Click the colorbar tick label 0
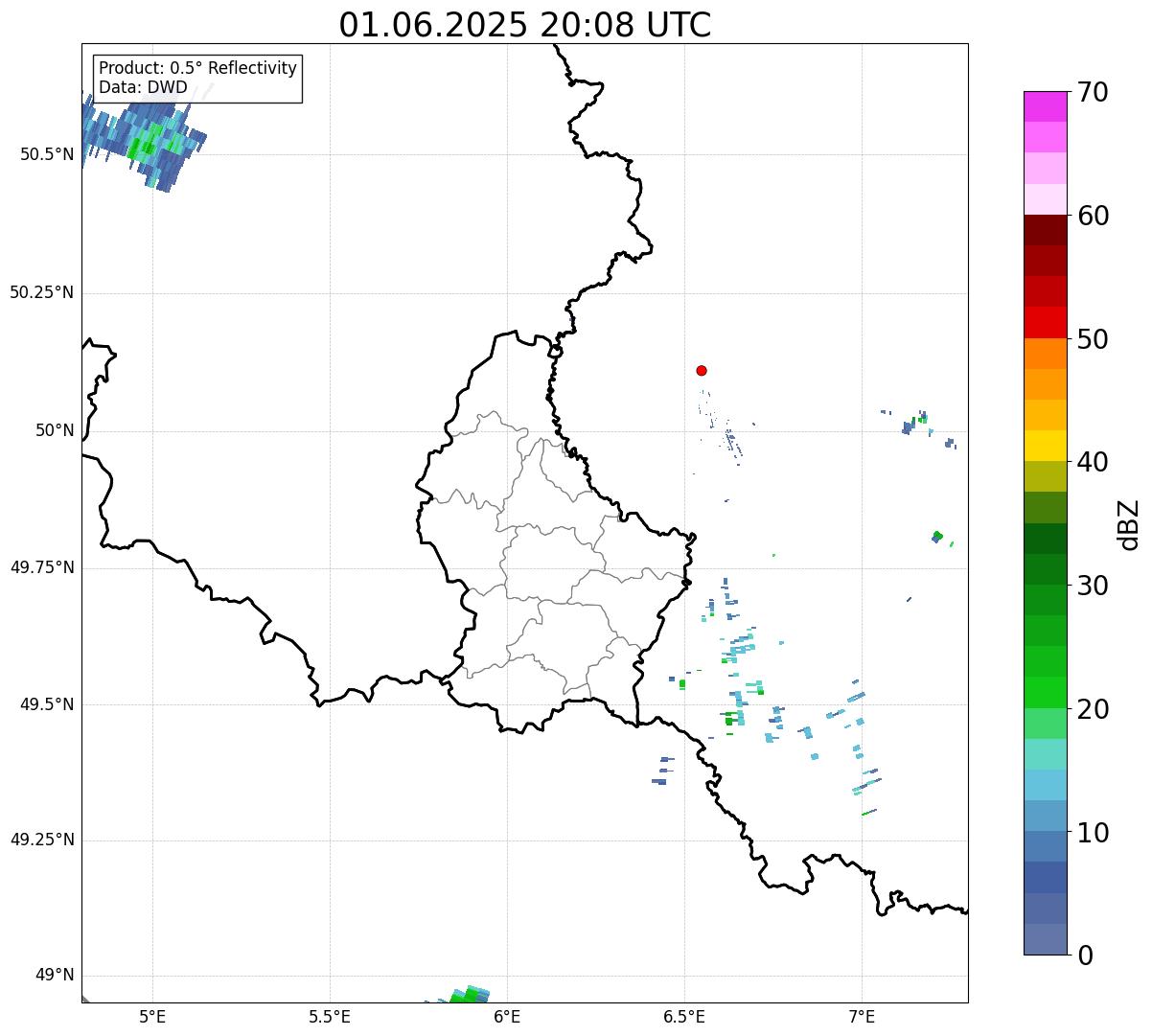This screenshot has width=1152, height=1036. 1085,955
